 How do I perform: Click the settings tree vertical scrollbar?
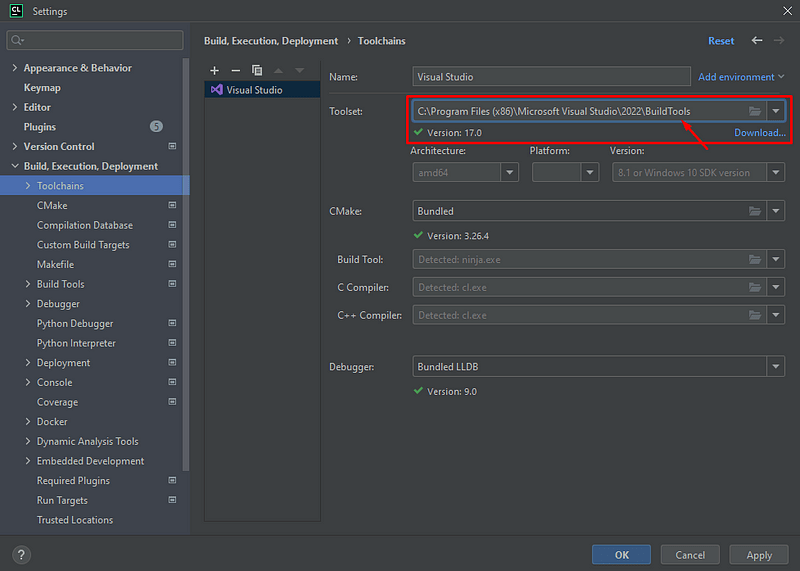tap(186, 264)
